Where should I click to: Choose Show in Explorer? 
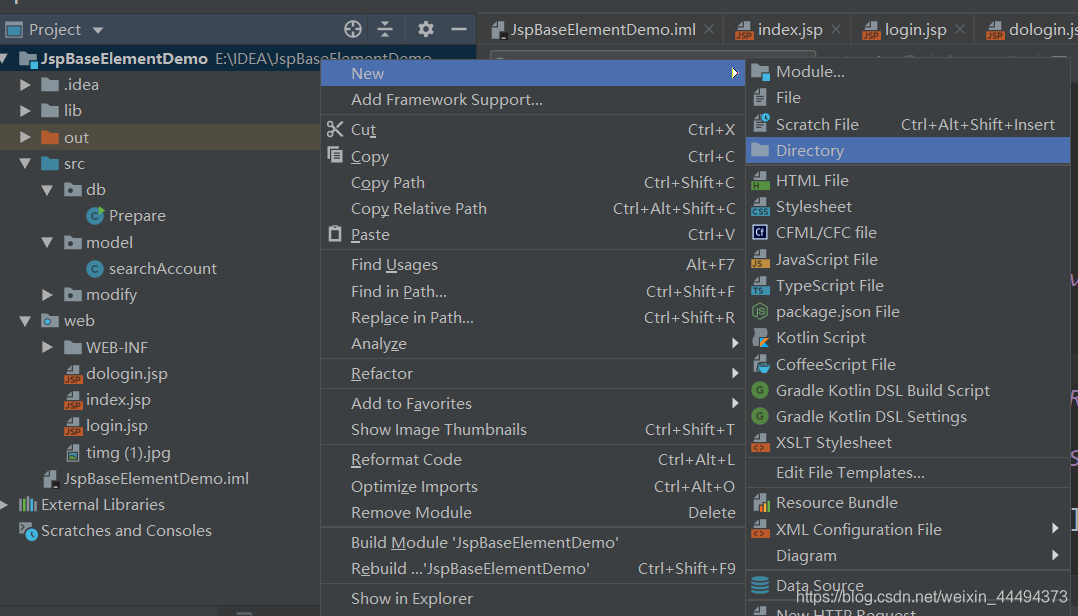pos(533,599)
